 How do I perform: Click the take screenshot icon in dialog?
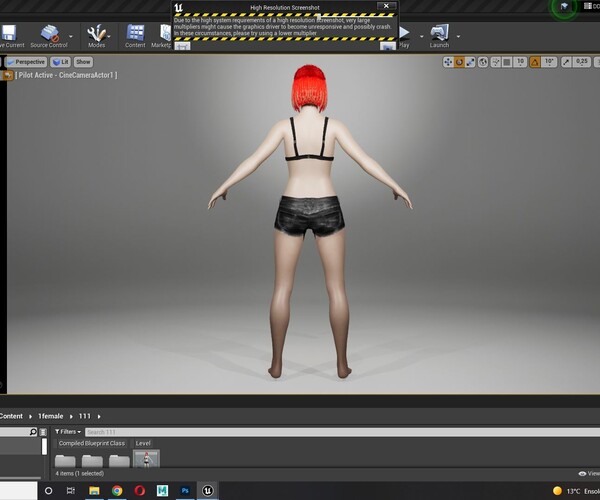pyautogui.click(x=388, y=46)
